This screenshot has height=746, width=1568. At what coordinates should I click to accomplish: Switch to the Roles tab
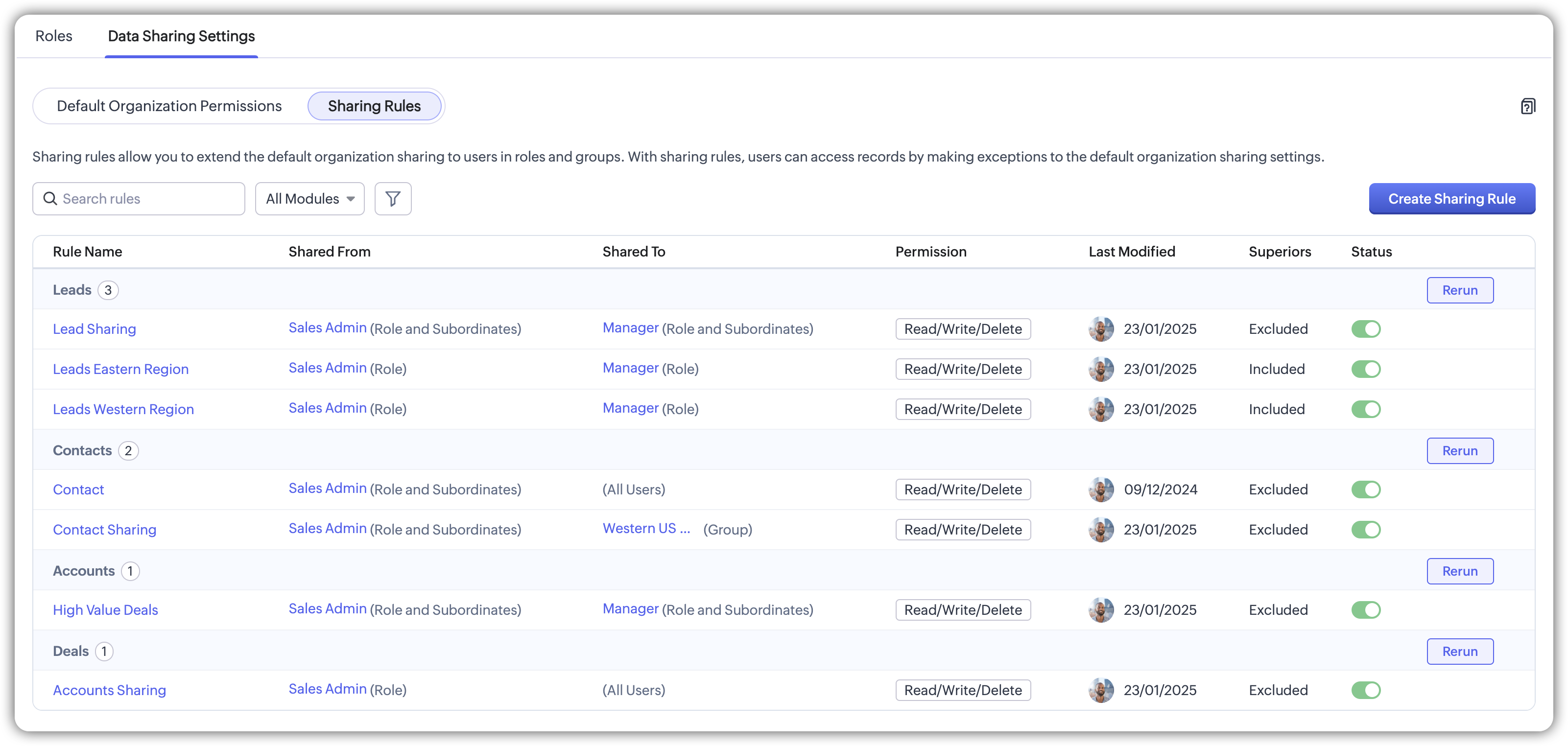click(x=53, y=37)
